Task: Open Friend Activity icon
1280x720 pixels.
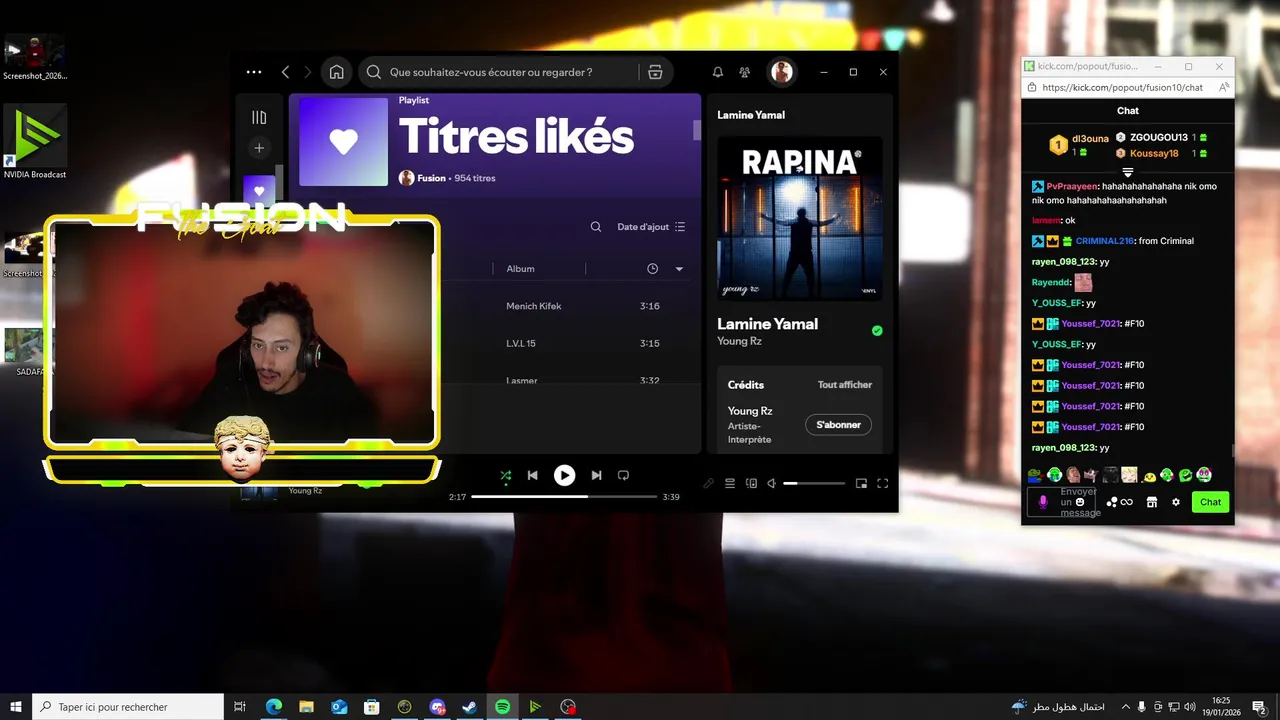Action: tap(745, 72)
